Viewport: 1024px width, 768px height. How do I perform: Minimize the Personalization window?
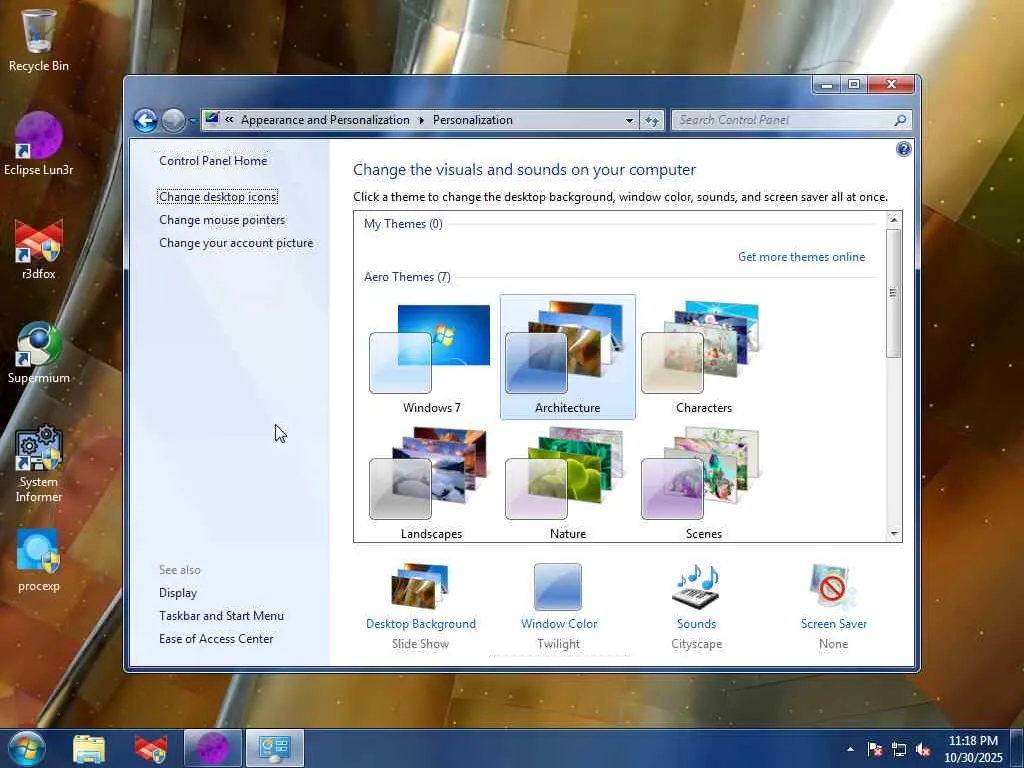[827, 85]
